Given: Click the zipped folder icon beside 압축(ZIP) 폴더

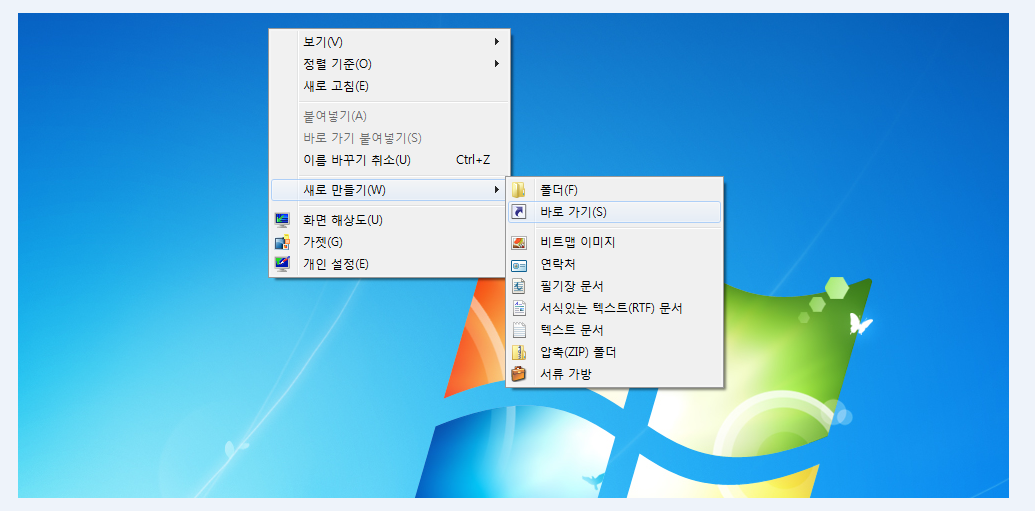Looking at the screenshot, I should pyautogui.click(x=519, y=352).
